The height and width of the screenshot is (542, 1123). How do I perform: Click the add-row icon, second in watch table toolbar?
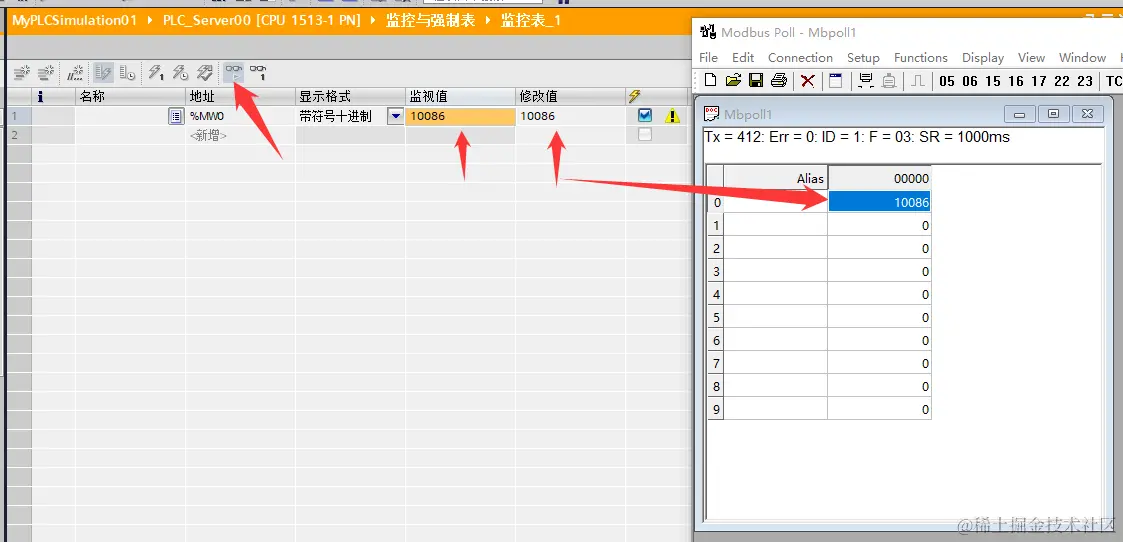click(x=47, y=72)
